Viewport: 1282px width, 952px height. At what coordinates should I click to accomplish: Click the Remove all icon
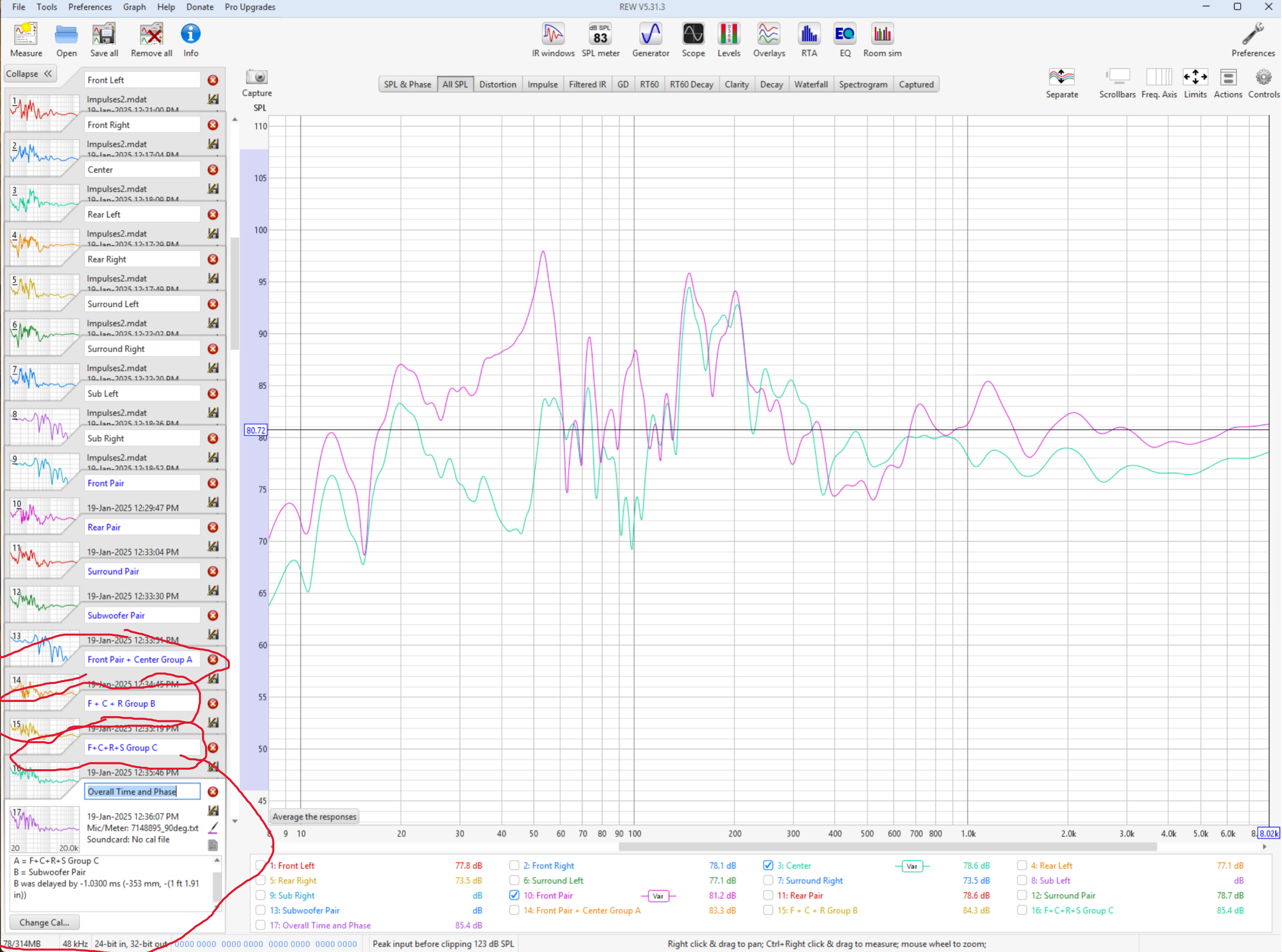(x=152, y=40)
